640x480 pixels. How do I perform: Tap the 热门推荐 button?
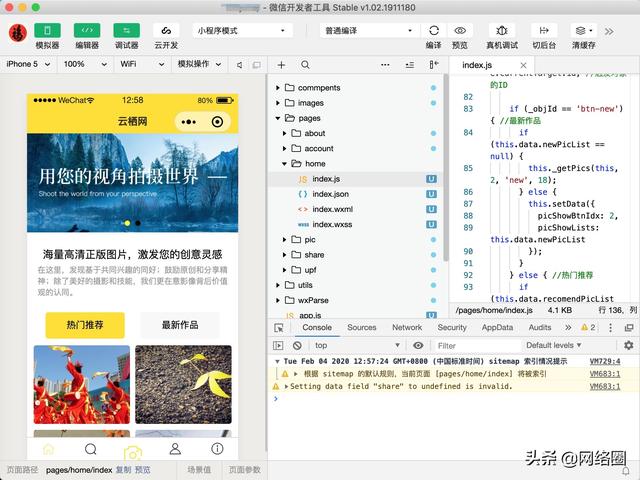(85, 325)
